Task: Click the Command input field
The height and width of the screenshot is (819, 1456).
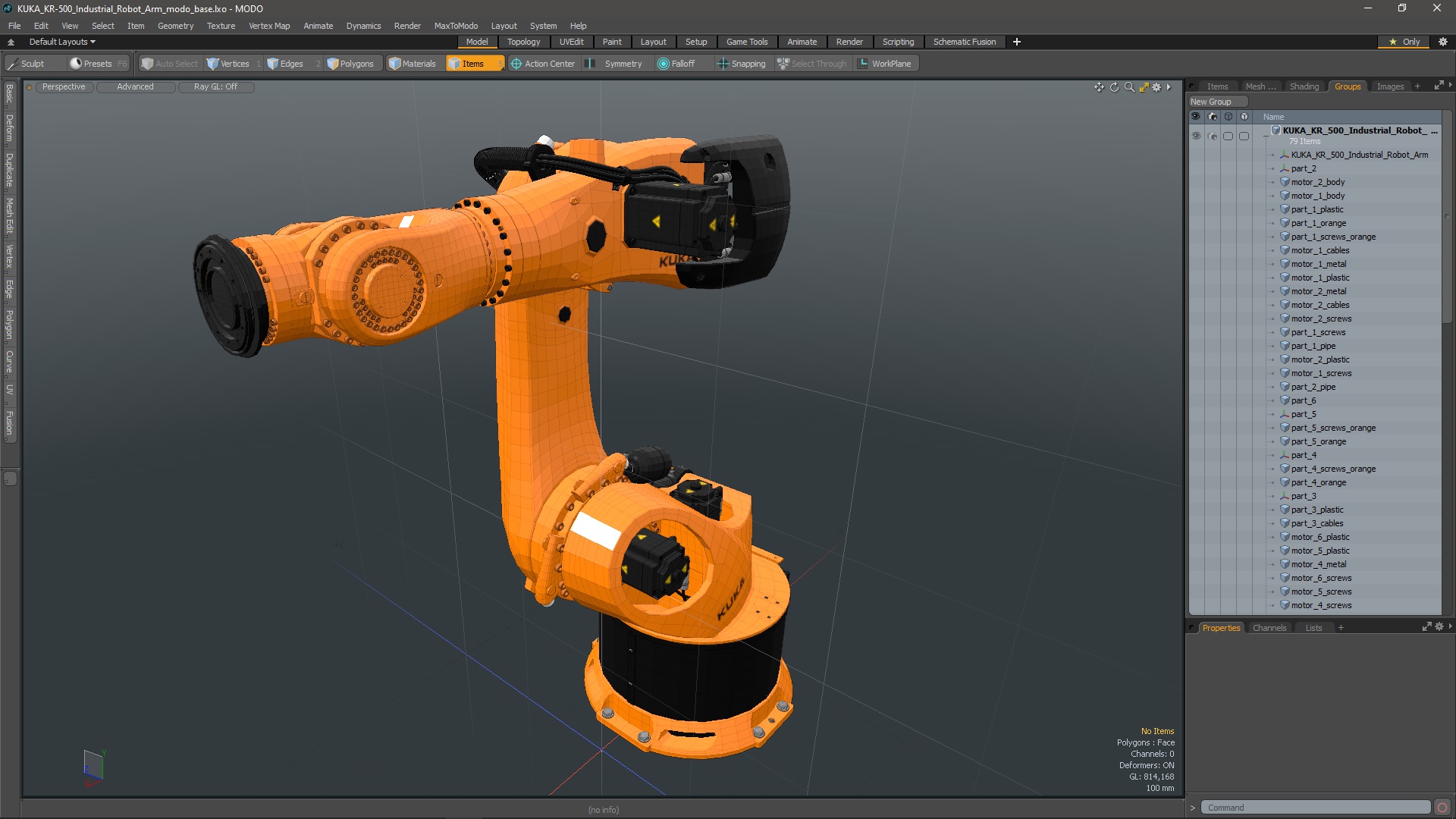Action: [1316, 808]
